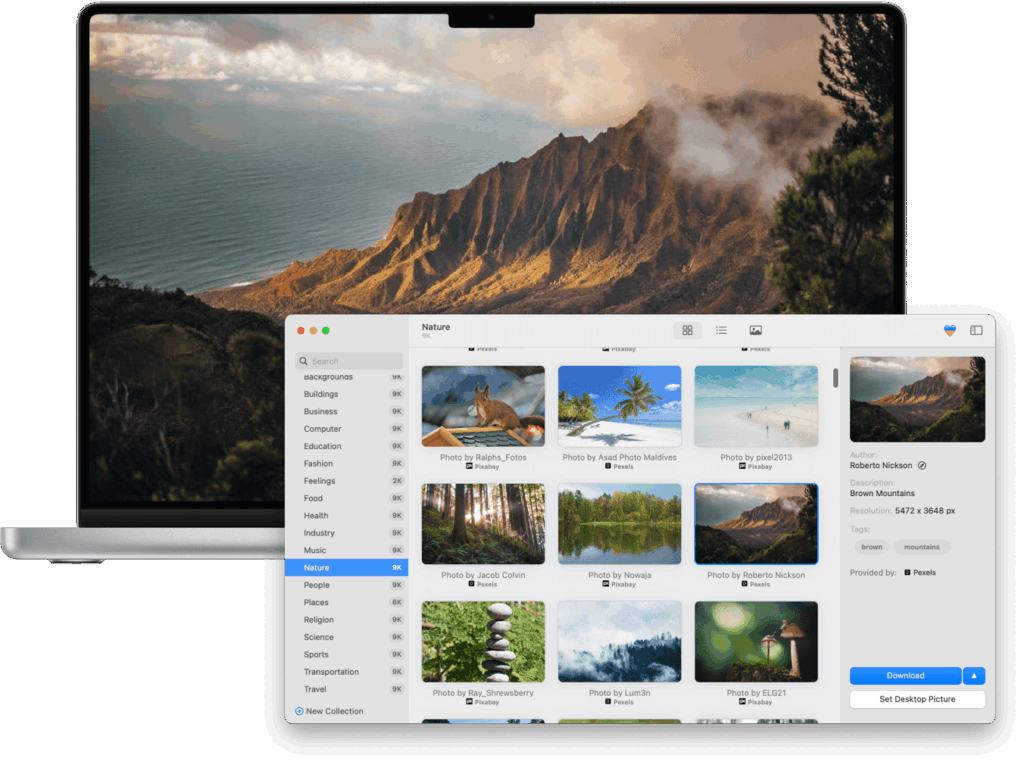Click Set Desktop Picture button

(x=917, y=699)
